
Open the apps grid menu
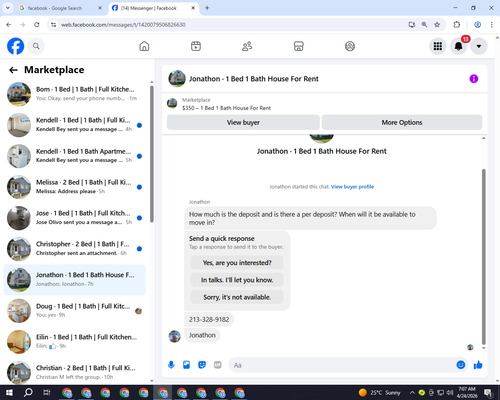point(438,46)
